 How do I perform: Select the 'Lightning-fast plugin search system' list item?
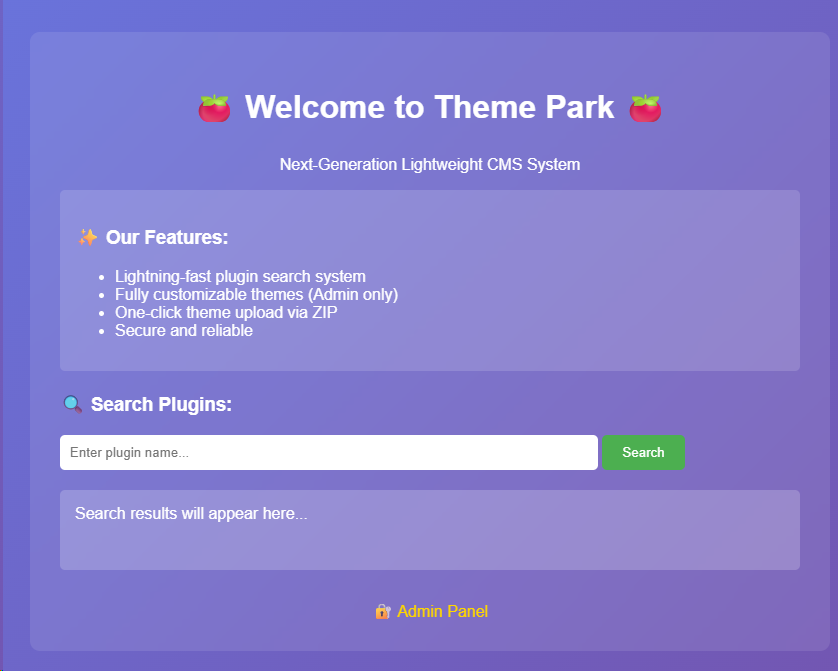click(240, 276)
